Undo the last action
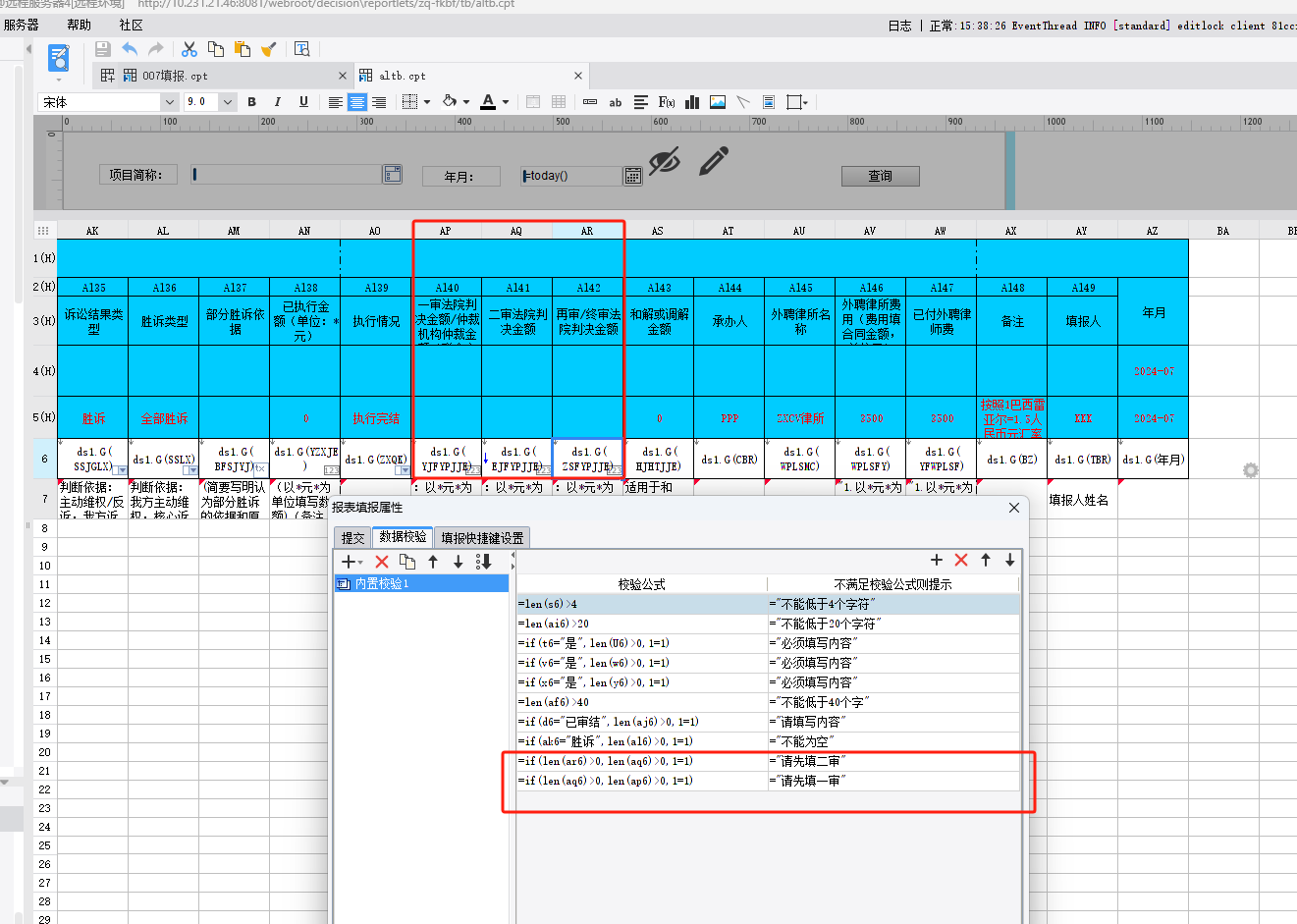 [x=130, y=49]
